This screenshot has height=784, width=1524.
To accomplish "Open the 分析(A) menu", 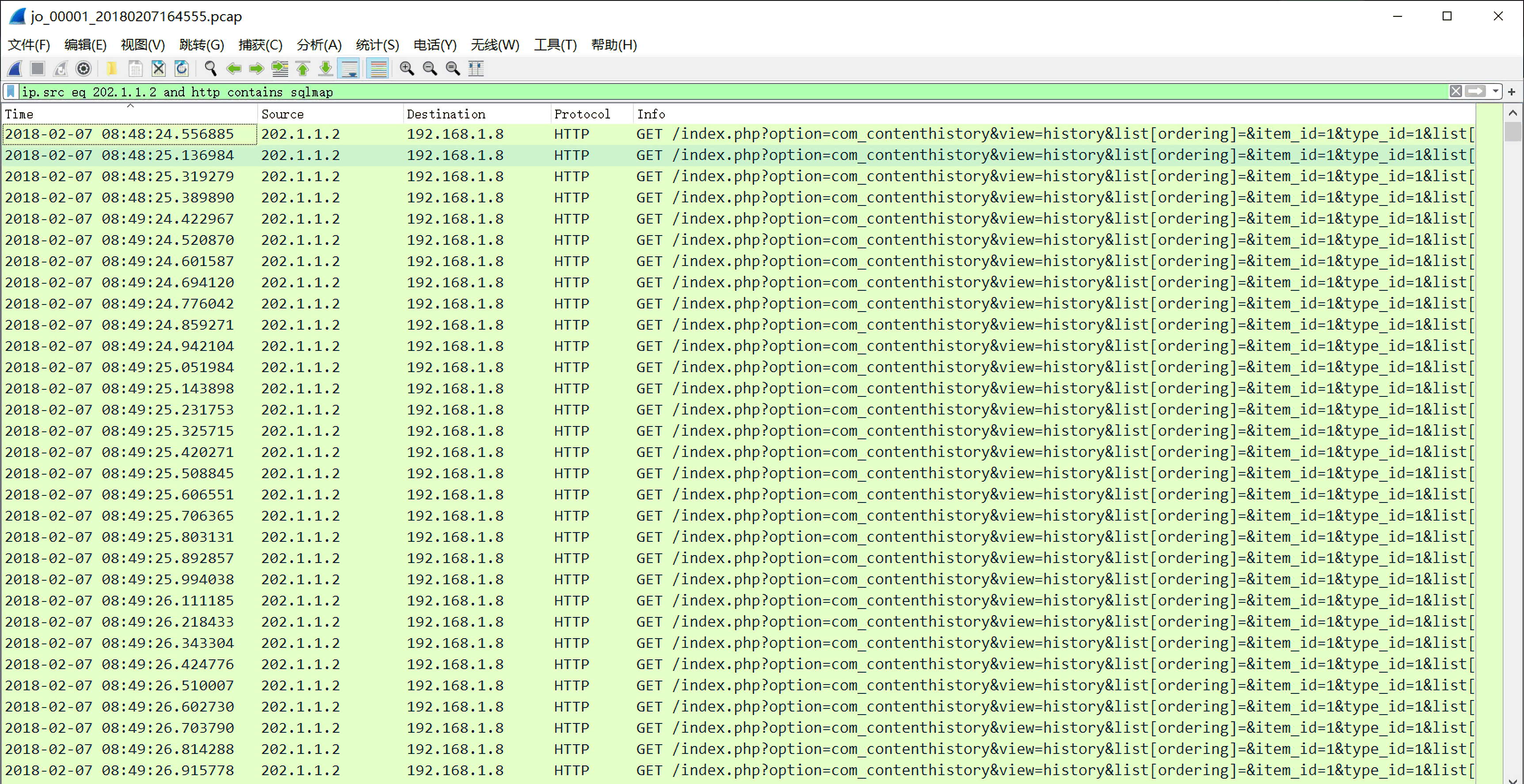I will [x=320, y=45].
